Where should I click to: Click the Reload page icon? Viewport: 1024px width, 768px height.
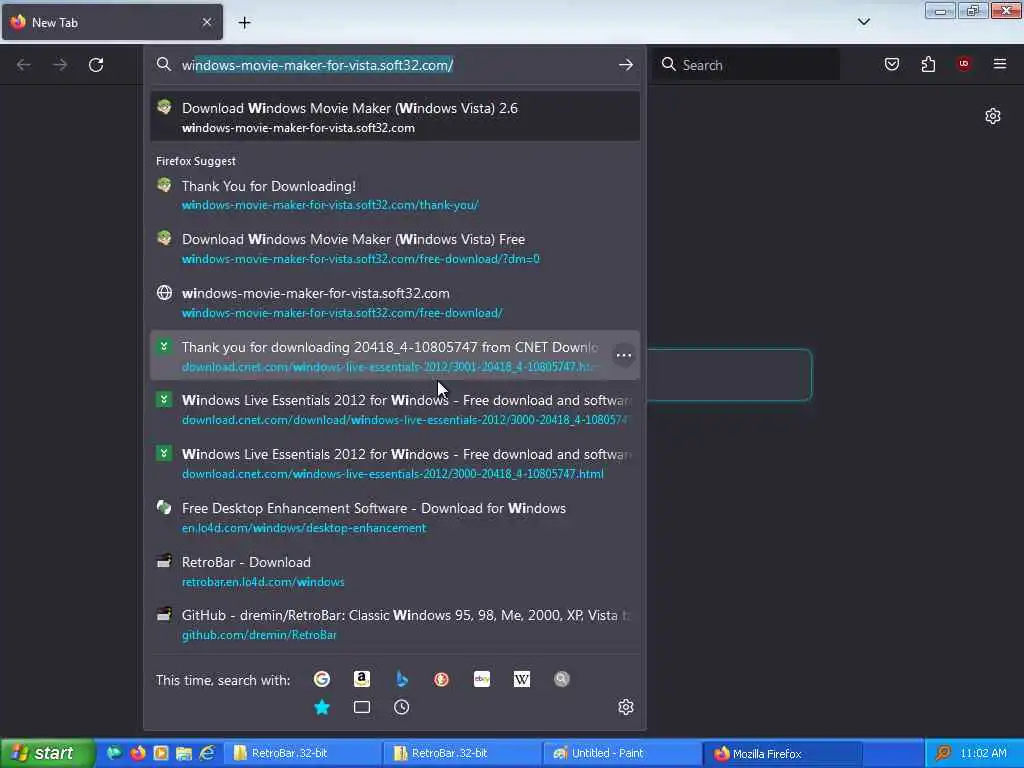point(96,65)
